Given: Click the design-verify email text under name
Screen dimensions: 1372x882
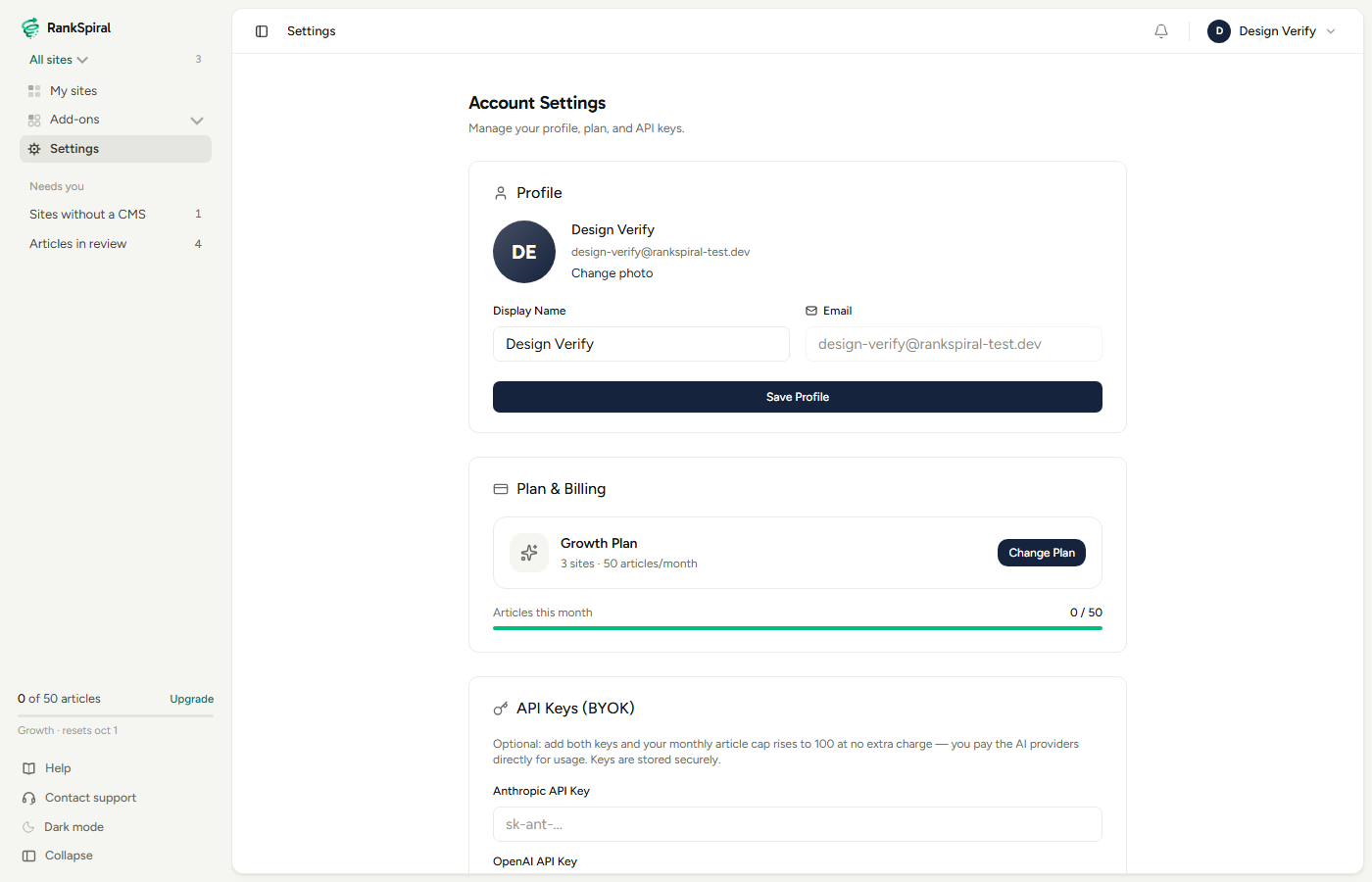Looking at the screenshot, I should (x=661, y=252).
